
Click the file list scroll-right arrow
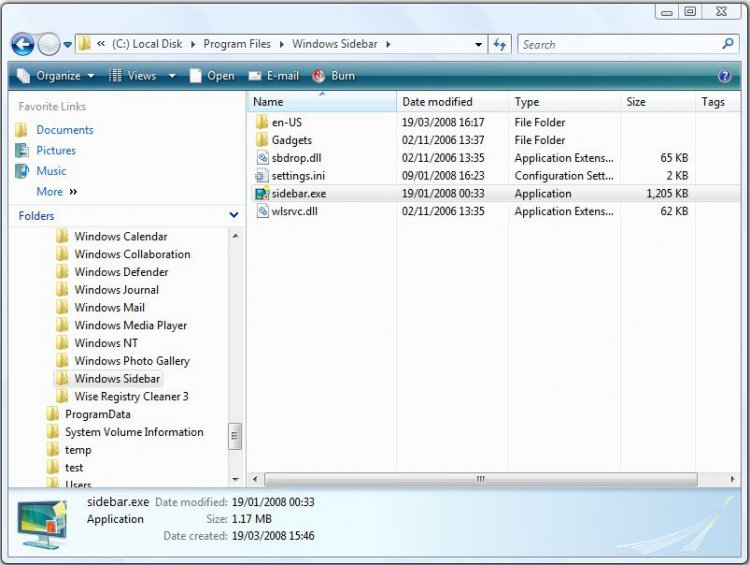point(732,479)
